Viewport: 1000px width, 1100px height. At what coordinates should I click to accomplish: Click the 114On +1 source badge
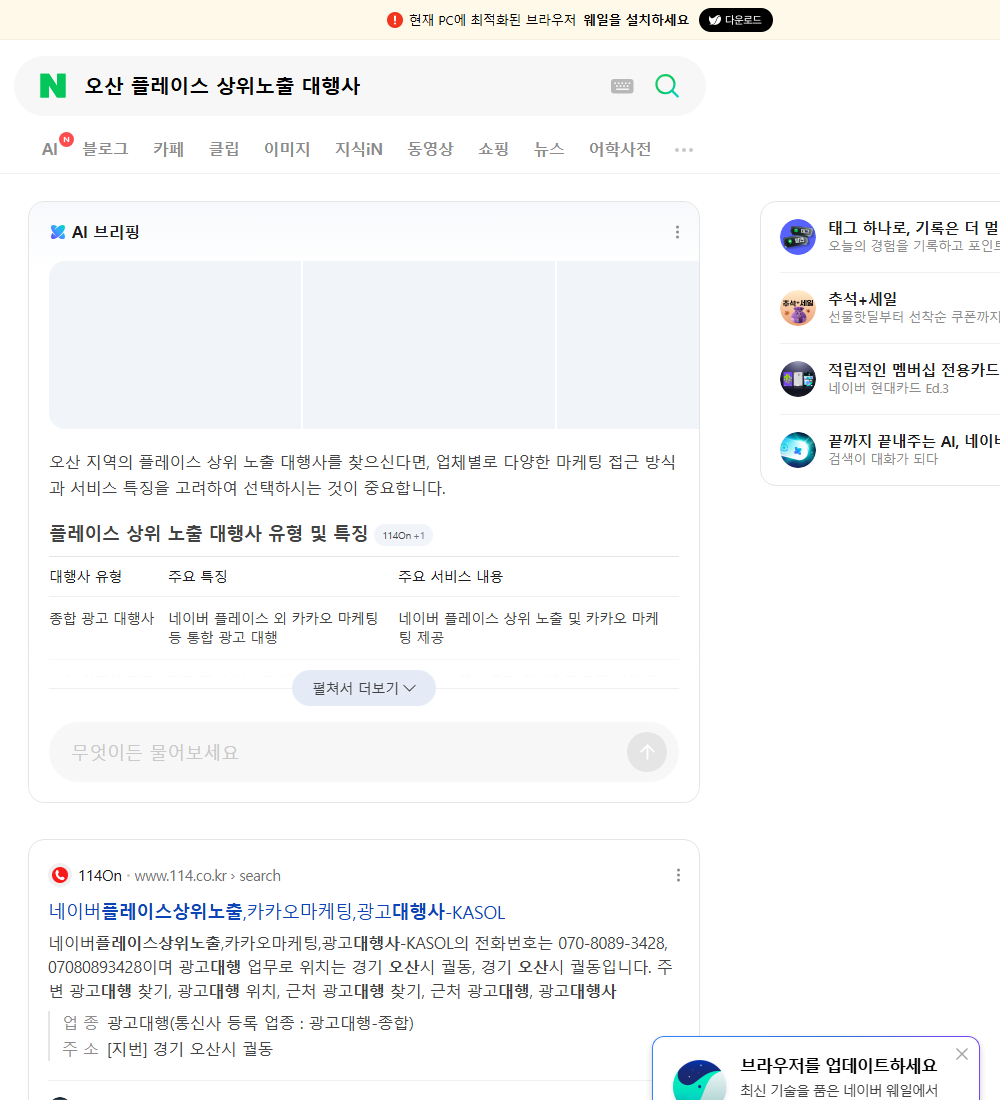point(404,535)
